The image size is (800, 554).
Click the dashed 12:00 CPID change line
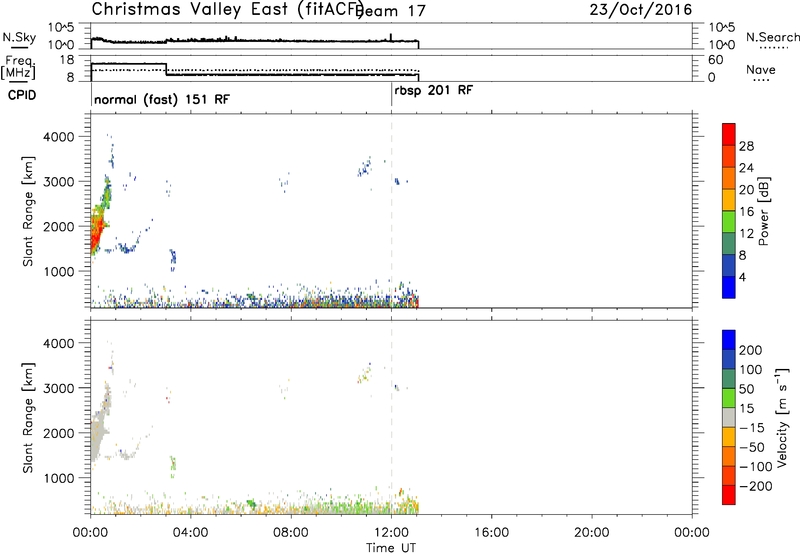pos(391,209)
